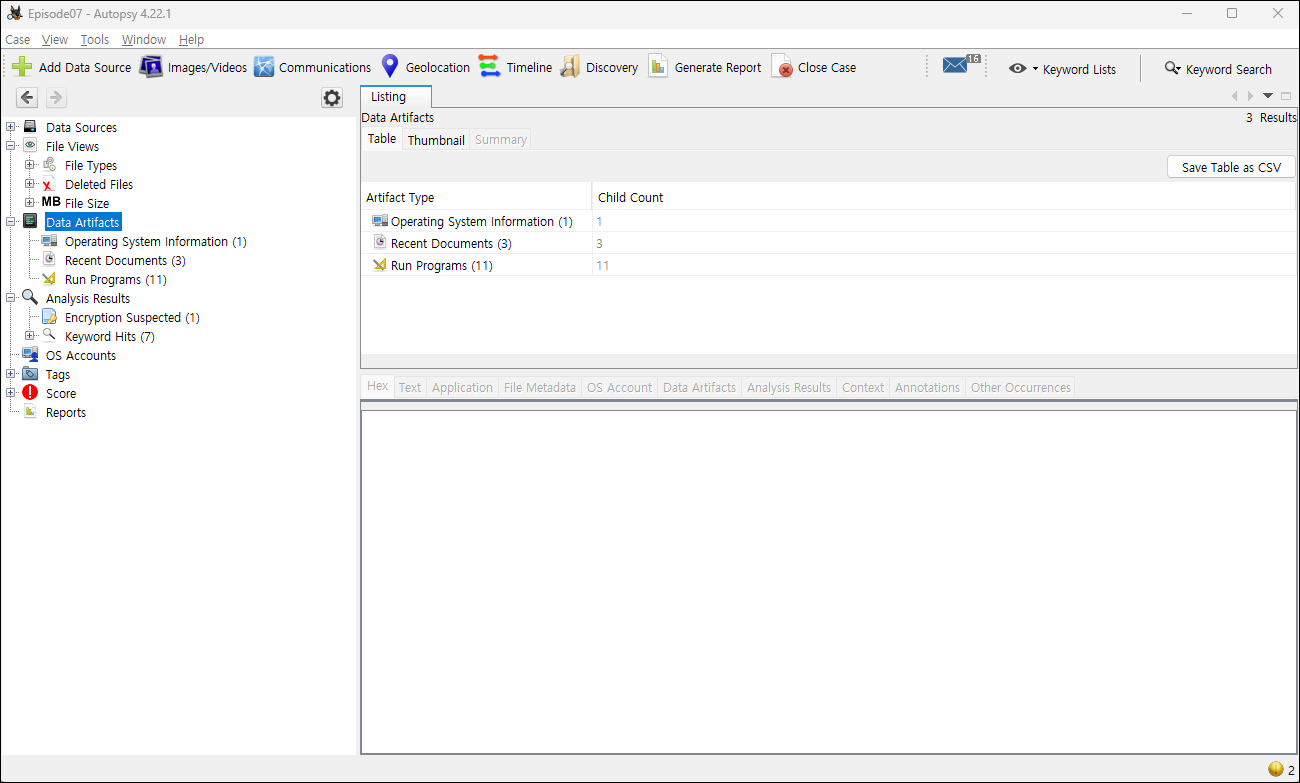
Task: Click the OS Accounts icon
Action: (x=30, y=355)
